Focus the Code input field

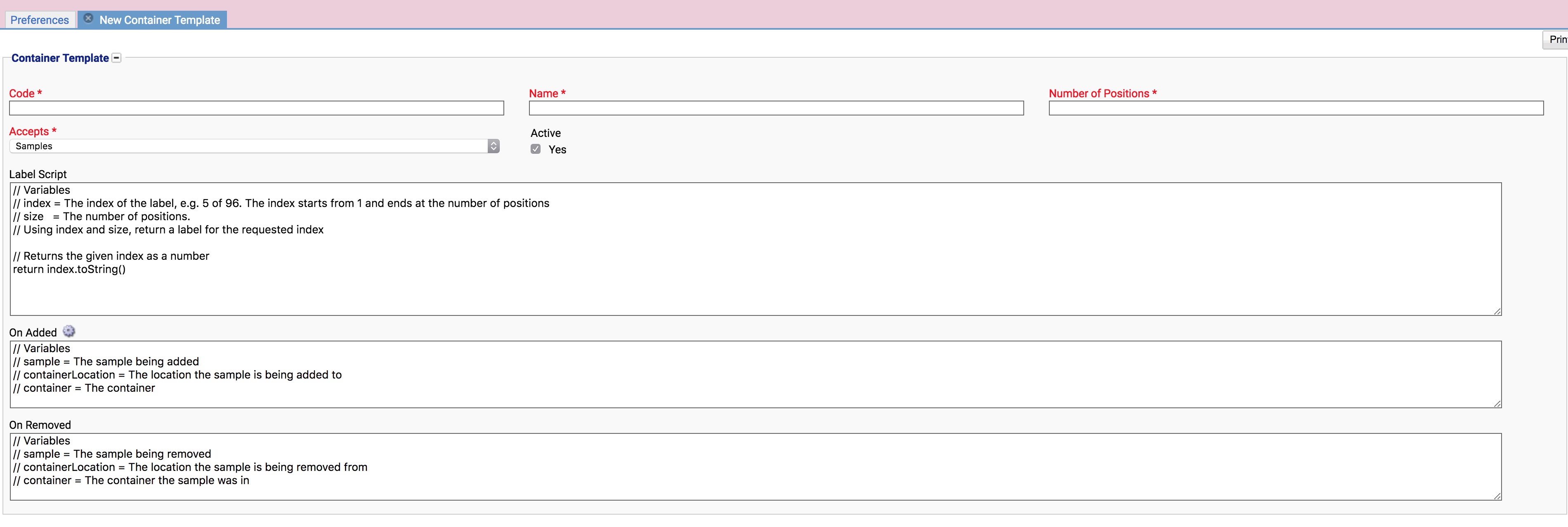click(x=256, y=108)
